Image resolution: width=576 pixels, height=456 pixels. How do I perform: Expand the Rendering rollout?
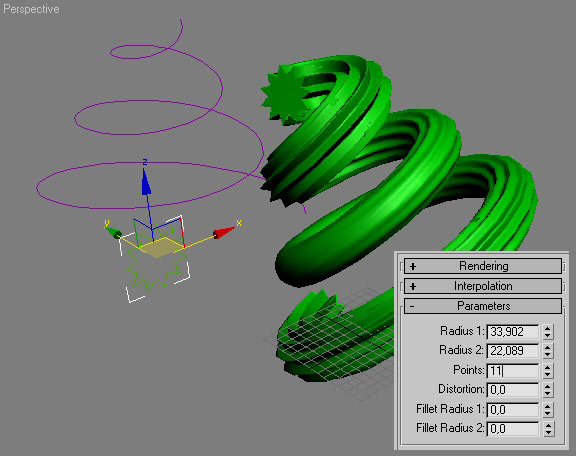point(483,266)
